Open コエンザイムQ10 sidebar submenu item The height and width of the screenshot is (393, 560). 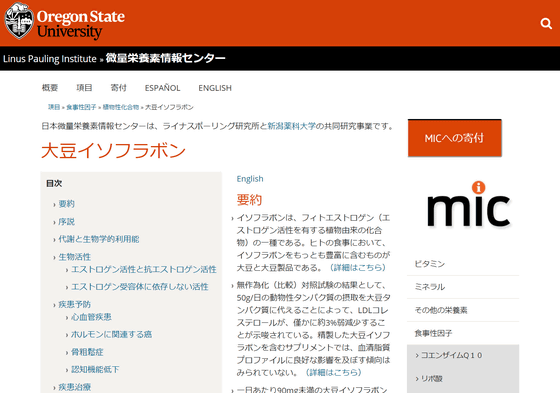tap(451, 355)
